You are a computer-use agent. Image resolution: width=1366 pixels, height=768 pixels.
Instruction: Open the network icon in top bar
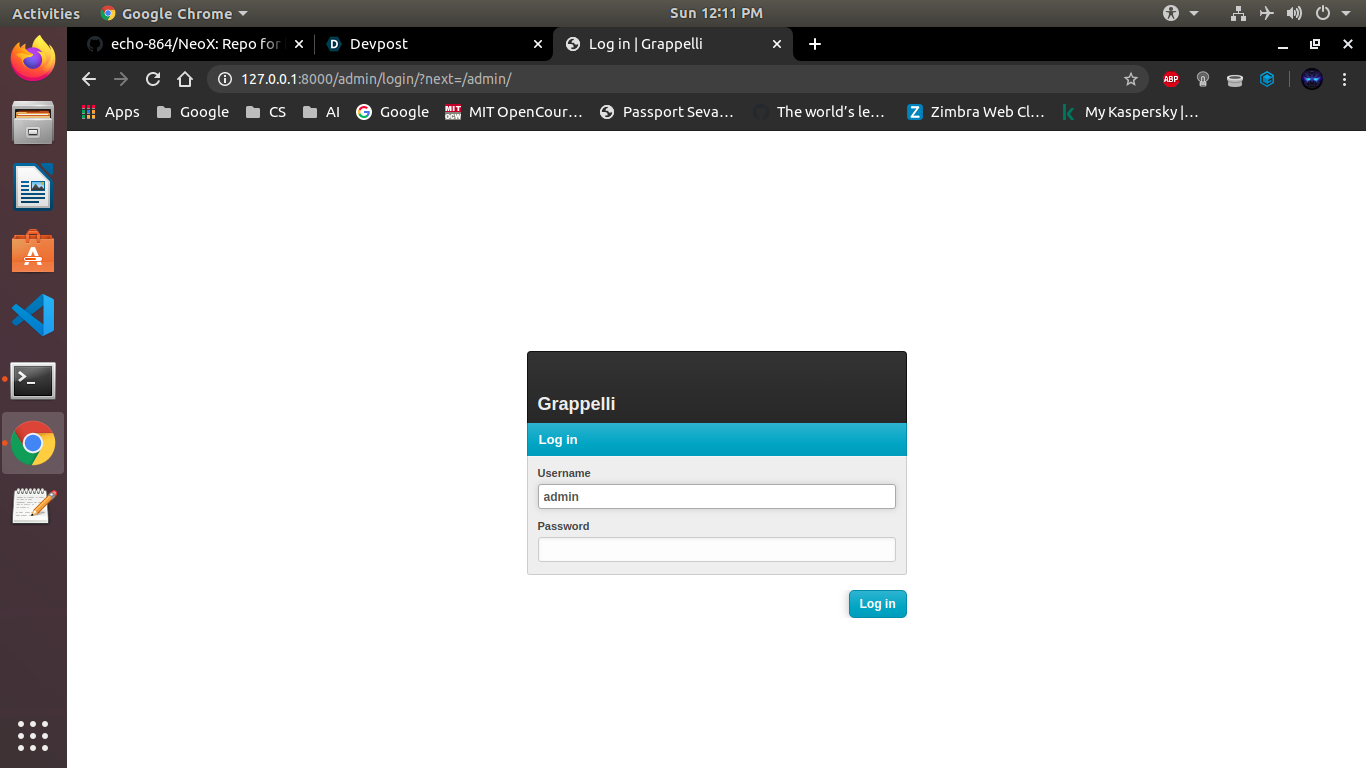click(x=1239, y=13)
